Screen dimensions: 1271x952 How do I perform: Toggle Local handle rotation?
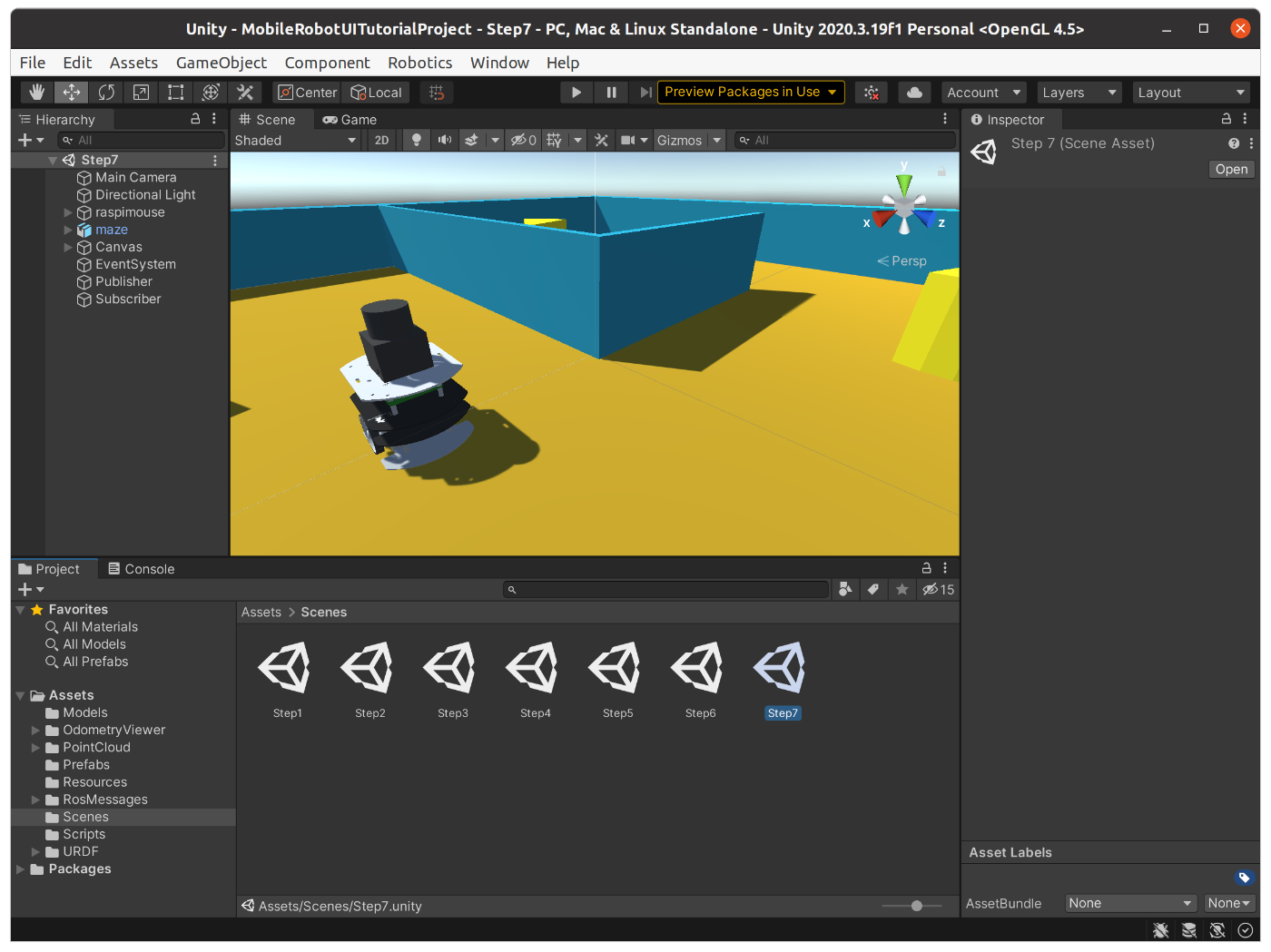pos(376,93)
